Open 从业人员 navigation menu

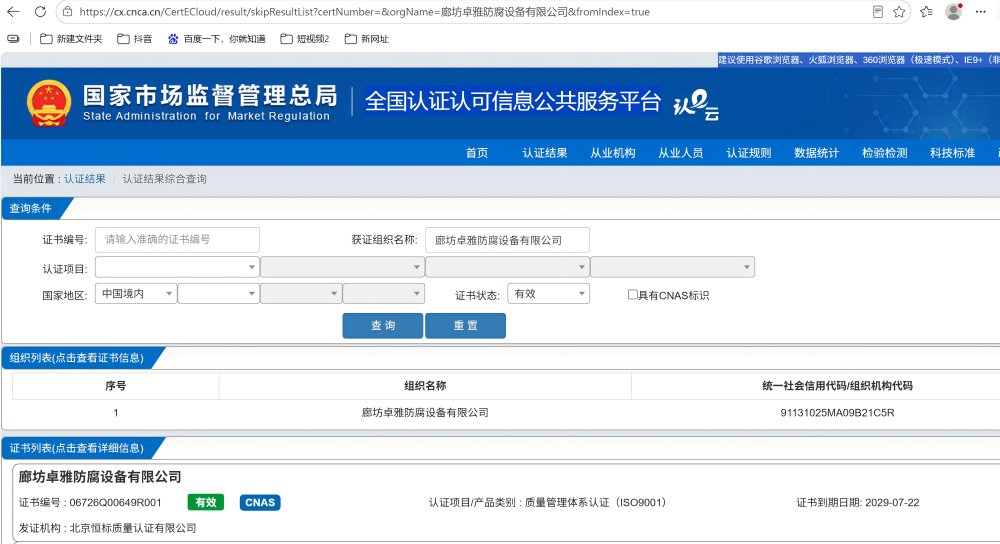tap(680, 153)
